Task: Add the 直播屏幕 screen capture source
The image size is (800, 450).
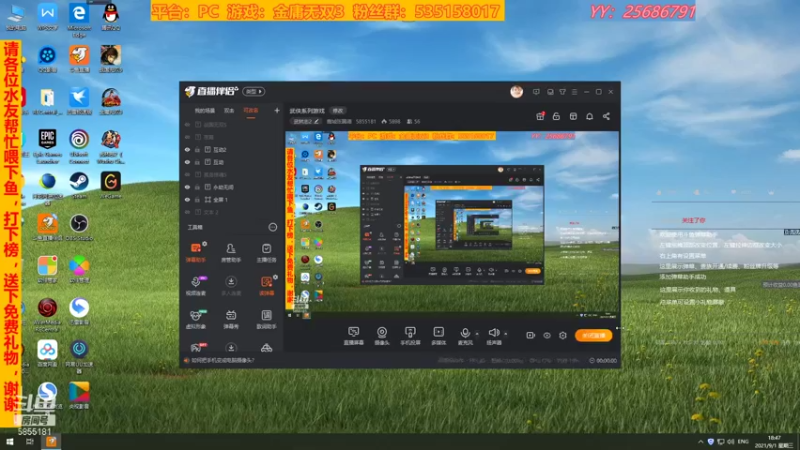Action: pos(353,336)
